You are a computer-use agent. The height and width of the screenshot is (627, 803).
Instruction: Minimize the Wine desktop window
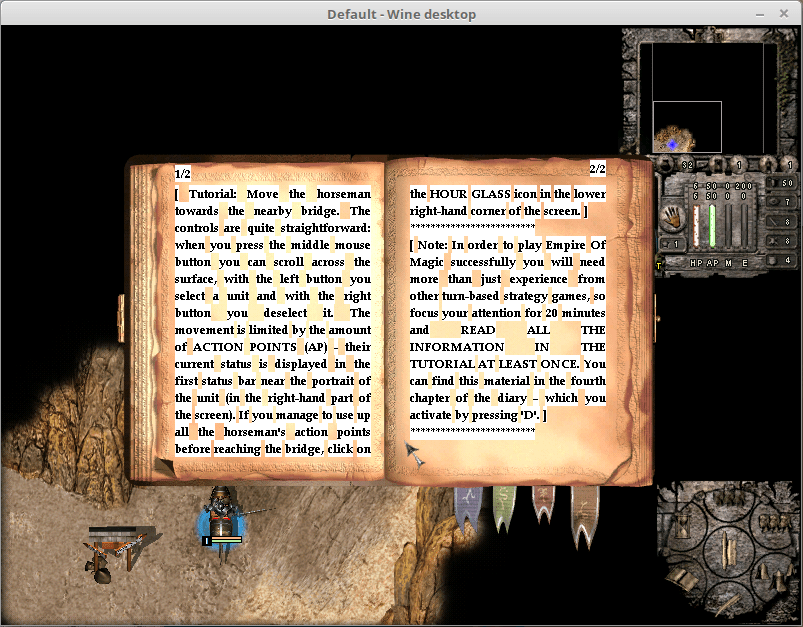(760, 14)
